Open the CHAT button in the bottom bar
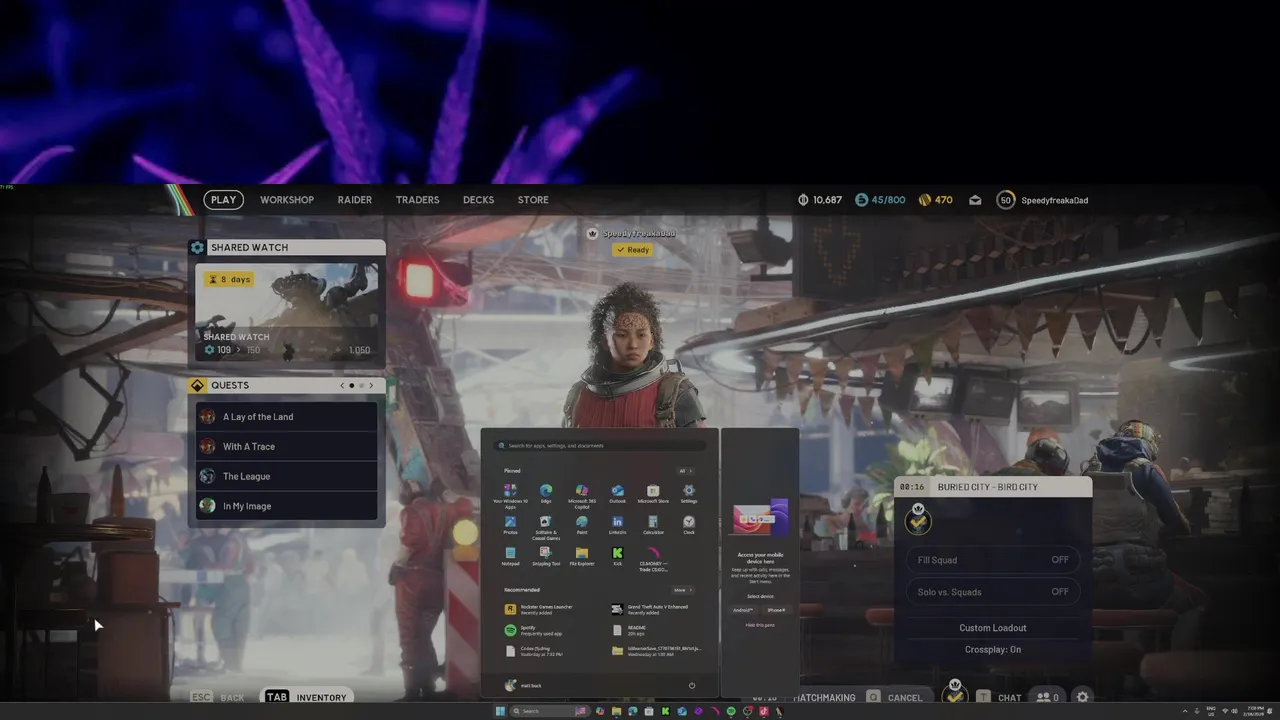Image resolution: width=1280 pixels, height=720 pixels. click(x=999, y=697)
